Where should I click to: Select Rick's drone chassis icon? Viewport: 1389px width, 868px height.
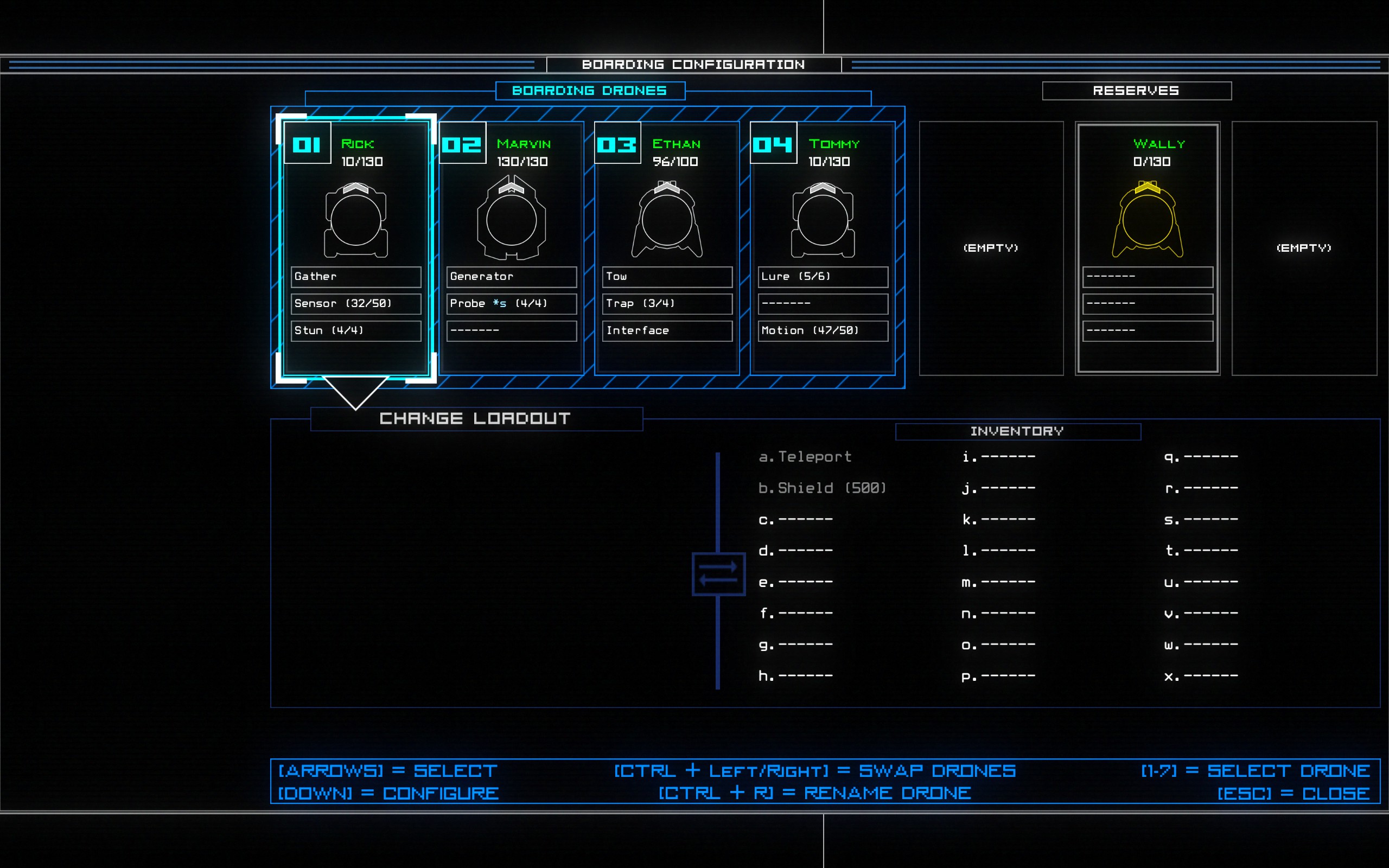(356, 220)
